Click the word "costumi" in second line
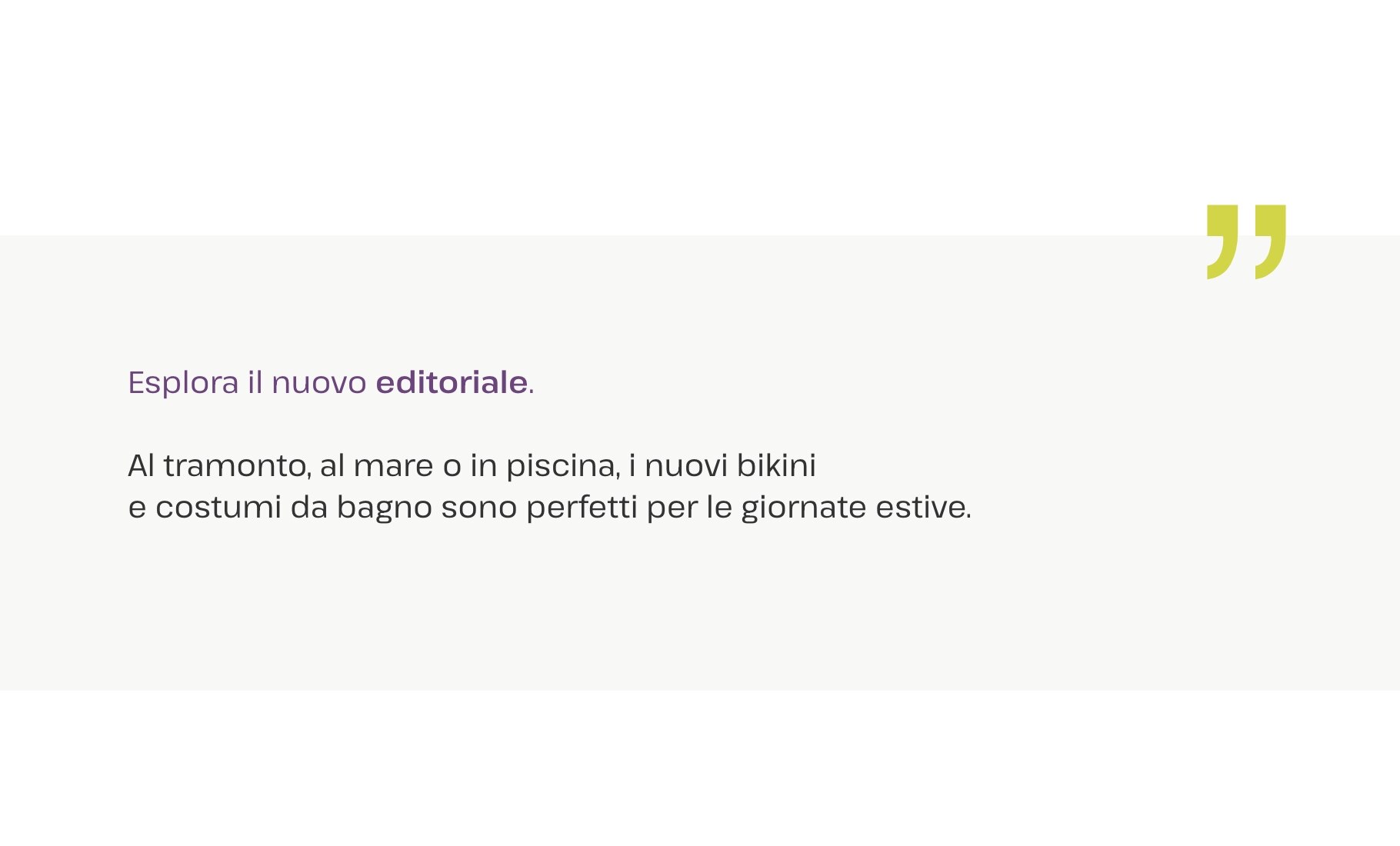Screen dimensions: 1400x846 tap(218, 508)
